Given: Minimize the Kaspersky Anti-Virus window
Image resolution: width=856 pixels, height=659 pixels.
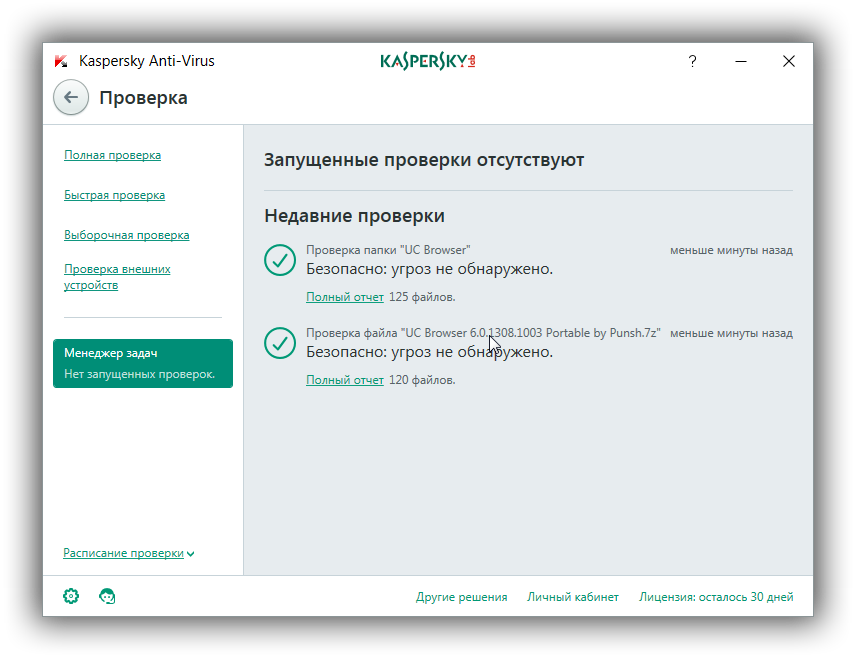Looking at the screenshot, I should coord(741,61).
